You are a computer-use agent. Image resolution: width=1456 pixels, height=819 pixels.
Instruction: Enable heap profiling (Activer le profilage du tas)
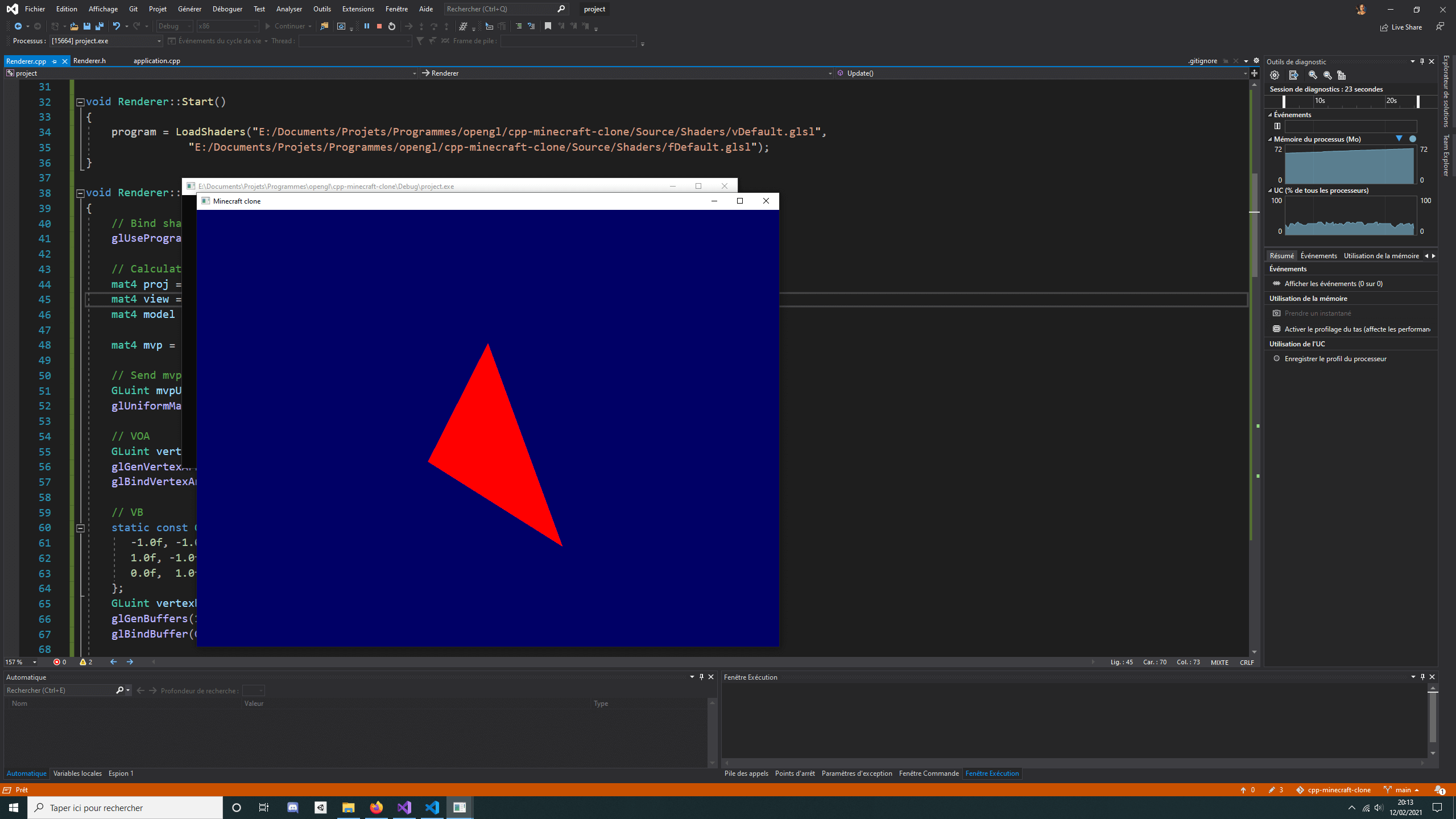(1356, 329)
